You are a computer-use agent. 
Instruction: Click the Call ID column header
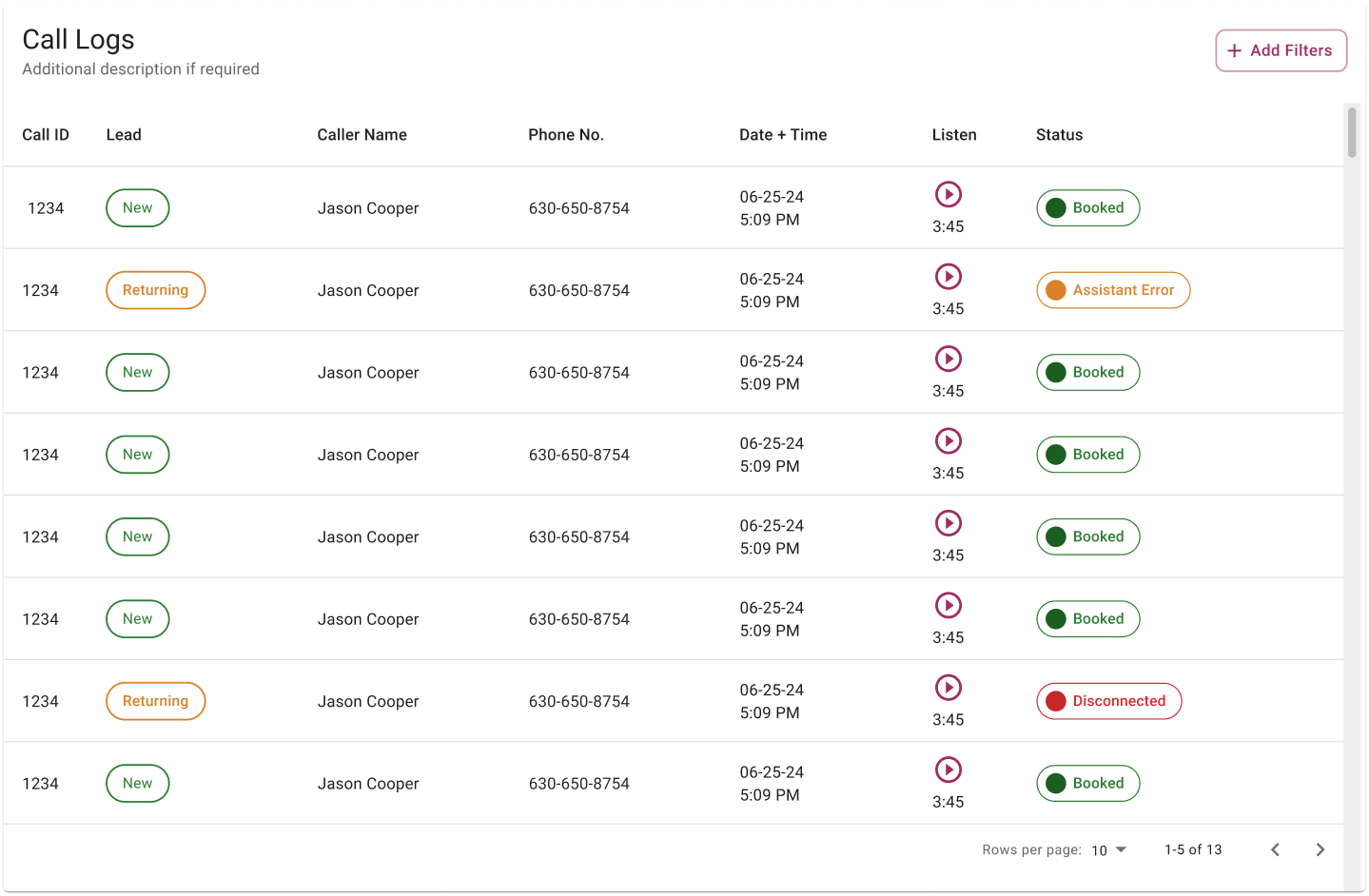tap(46, 135)
